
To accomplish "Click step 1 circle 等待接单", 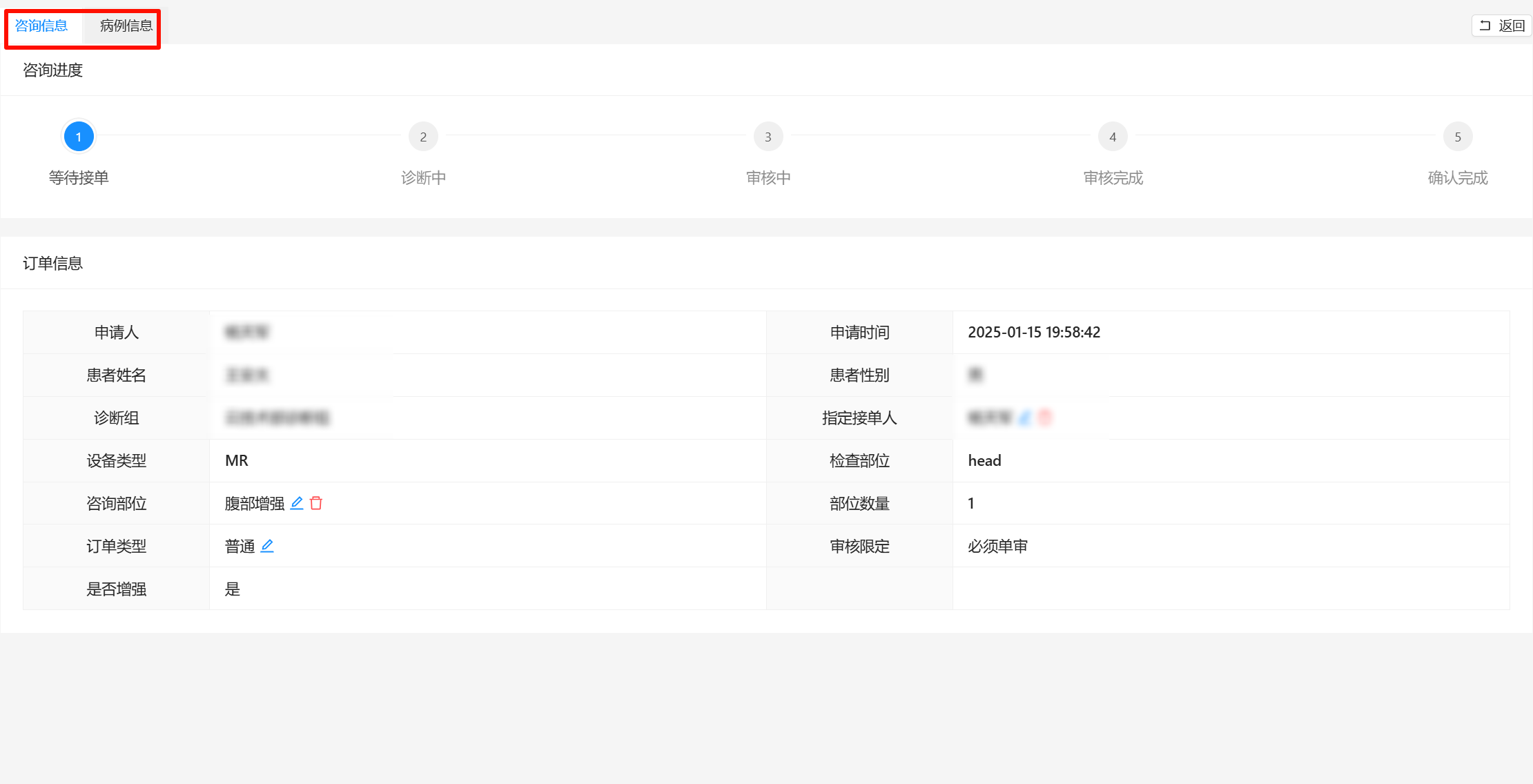I will (79, 137).
